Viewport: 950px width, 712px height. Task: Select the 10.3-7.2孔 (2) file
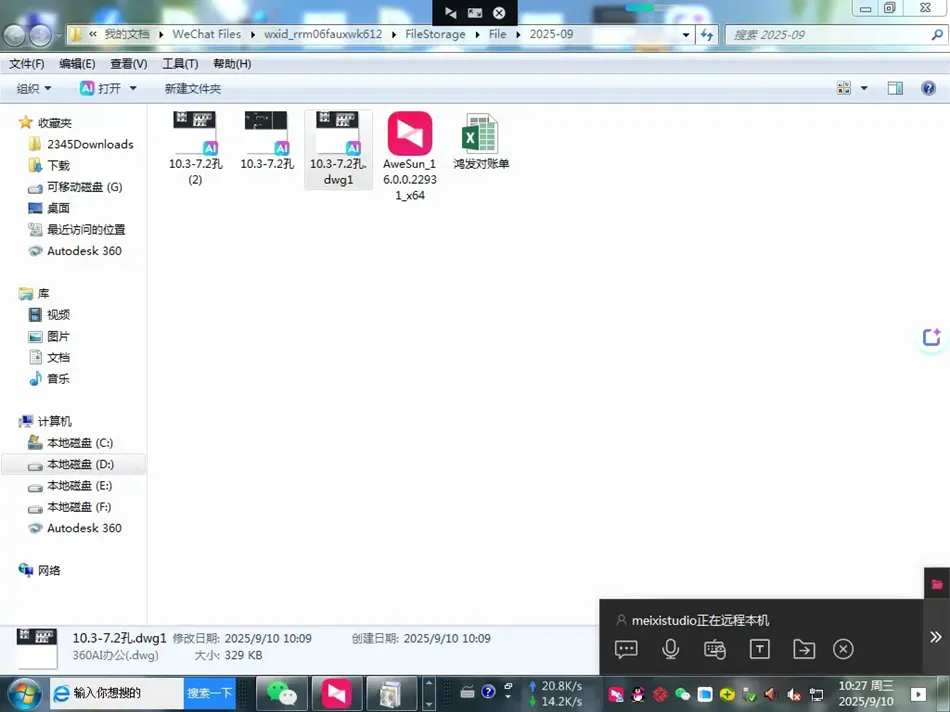click(195, 148)
